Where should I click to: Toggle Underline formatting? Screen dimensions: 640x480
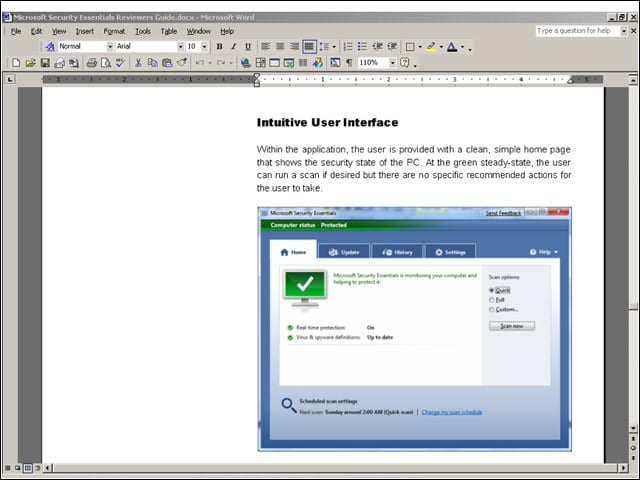248,47
